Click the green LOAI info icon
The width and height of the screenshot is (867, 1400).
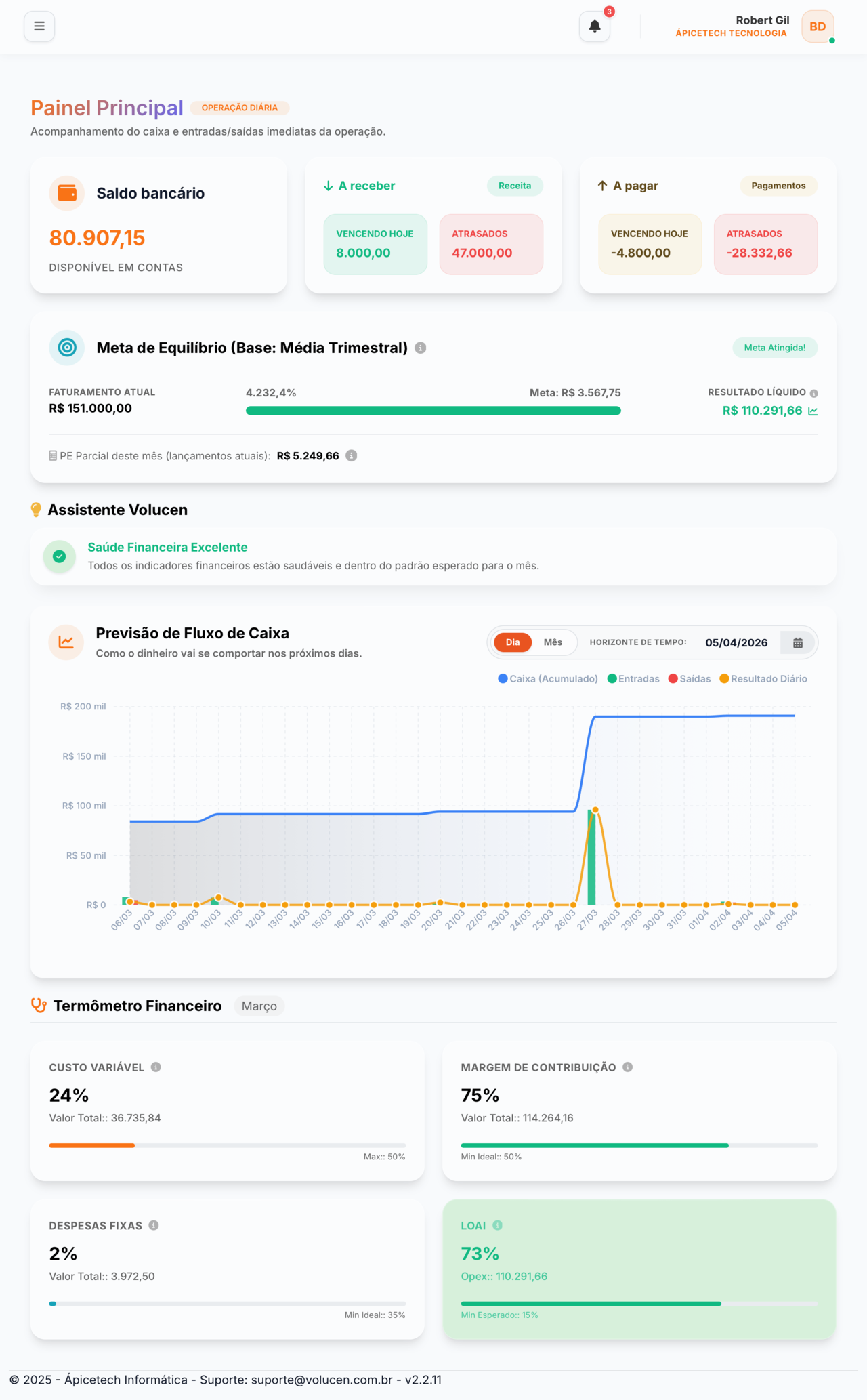pyautogui.click(x=498, y=1225)
